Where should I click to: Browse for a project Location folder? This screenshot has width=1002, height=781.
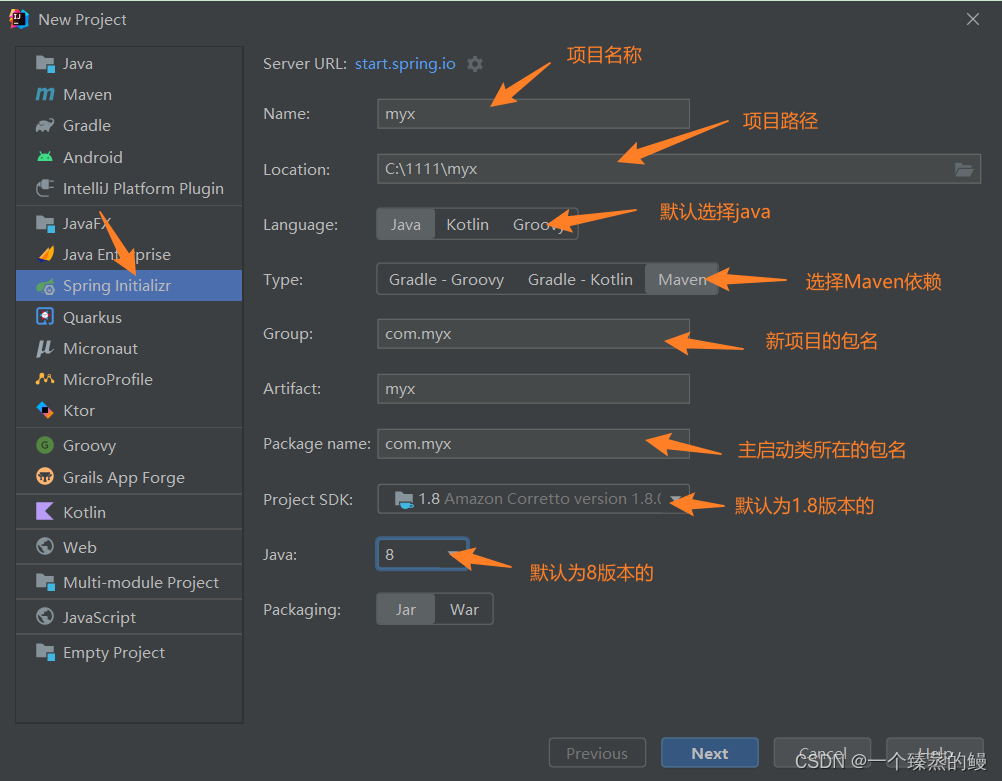[963, 169]
